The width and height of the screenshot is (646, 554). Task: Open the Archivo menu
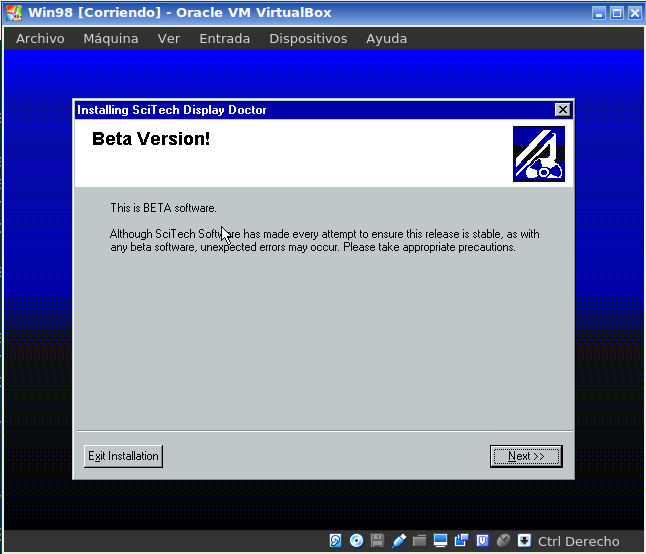click(40, 39)
